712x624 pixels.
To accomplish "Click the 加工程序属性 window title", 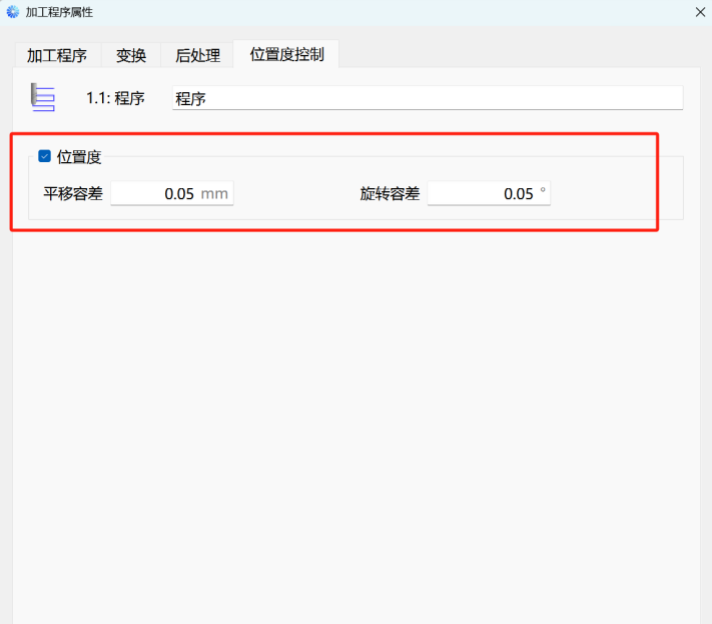I will 59,12.
